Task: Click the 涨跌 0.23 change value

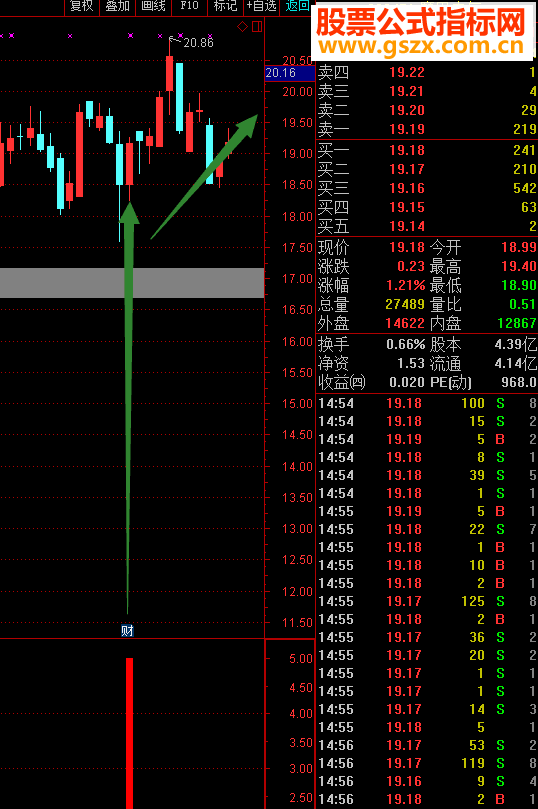Action: tap(411, 266)
